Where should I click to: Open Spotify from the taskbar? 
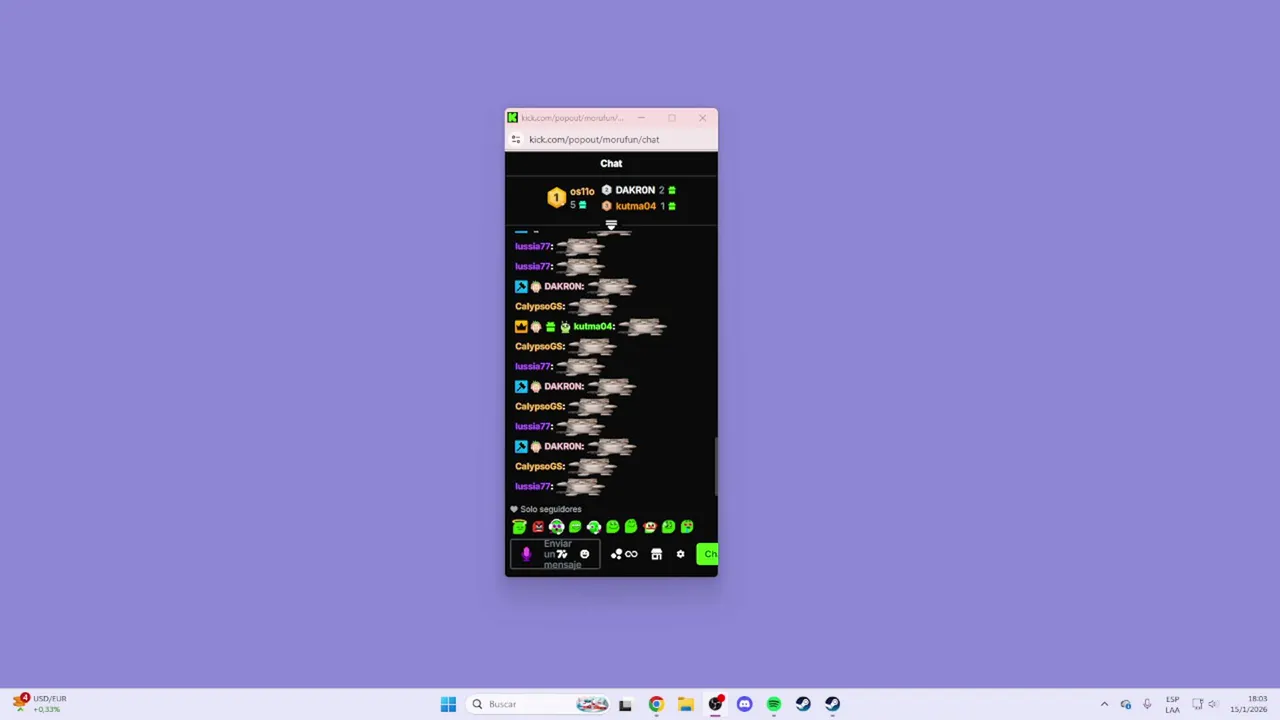pos(774,704)
